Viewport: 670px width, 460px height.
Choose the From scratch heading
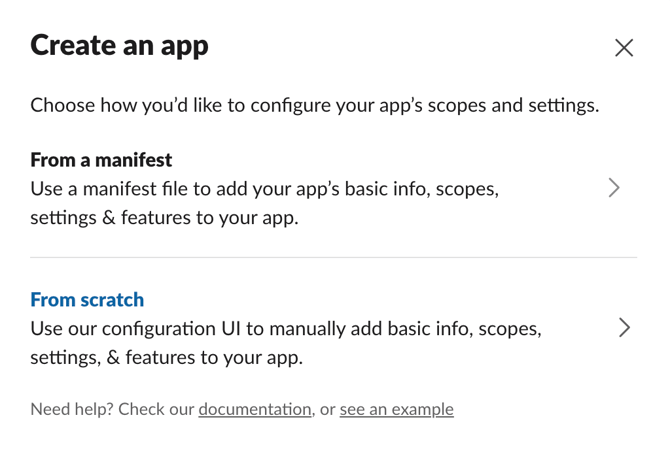pyautogui.click(x=87, y=300)
